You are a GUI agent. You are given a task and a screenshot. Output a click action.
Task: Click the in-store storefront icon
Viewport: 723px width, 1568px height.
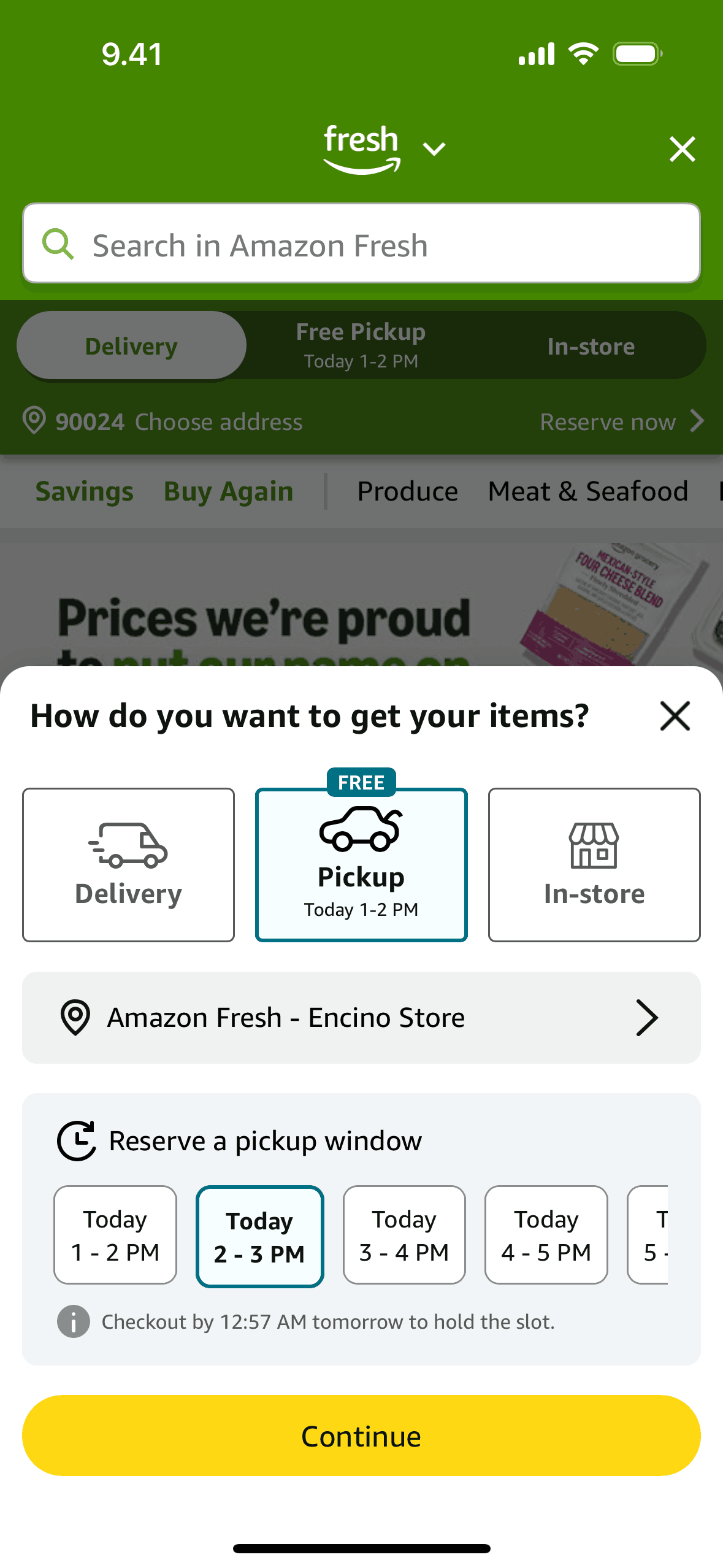594,845
